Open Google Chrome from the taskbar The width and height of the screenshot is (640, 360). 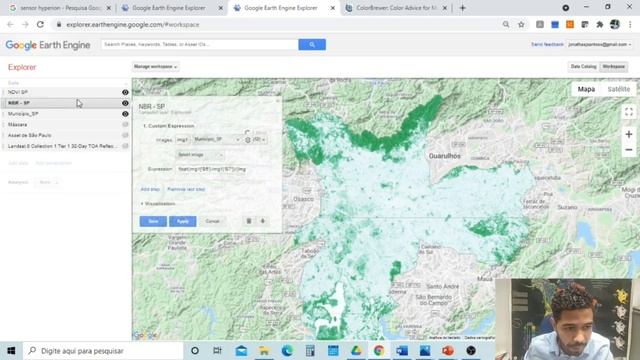379,351
